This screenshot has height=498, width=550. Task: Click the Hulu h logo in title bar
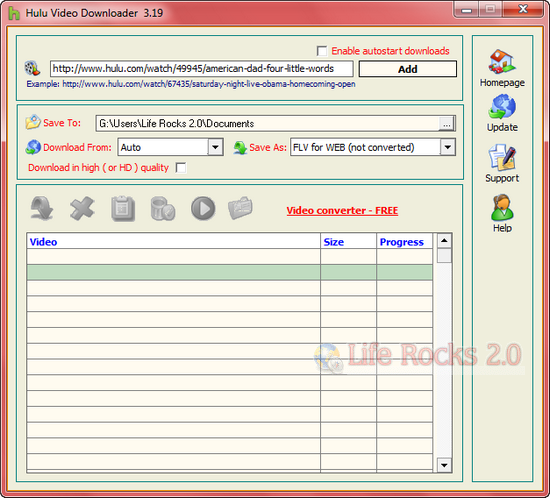click(14, 13)
